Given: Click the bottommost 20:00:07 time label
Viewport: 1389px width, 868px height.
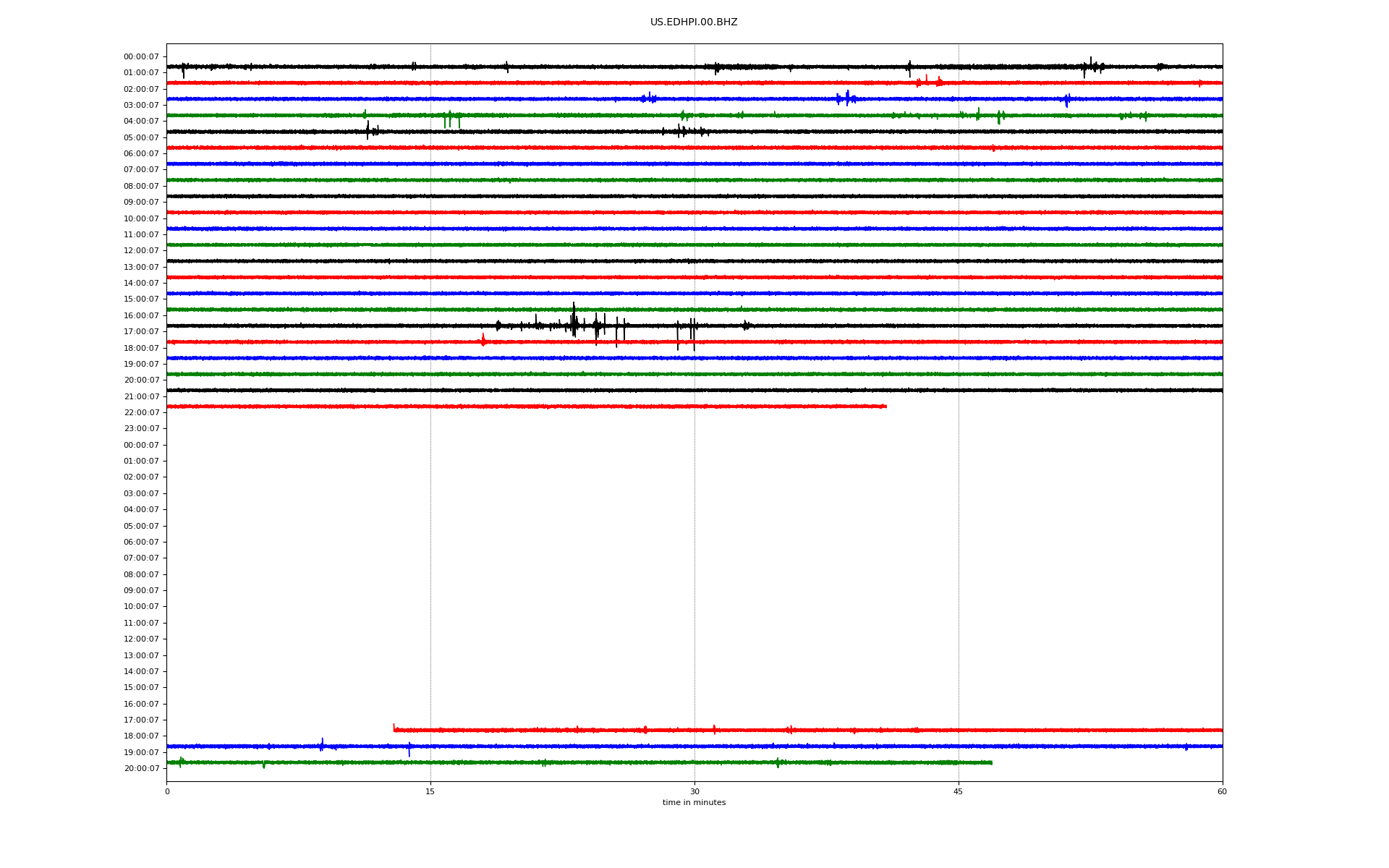Looking at the screenshot, I should [141, 768].
